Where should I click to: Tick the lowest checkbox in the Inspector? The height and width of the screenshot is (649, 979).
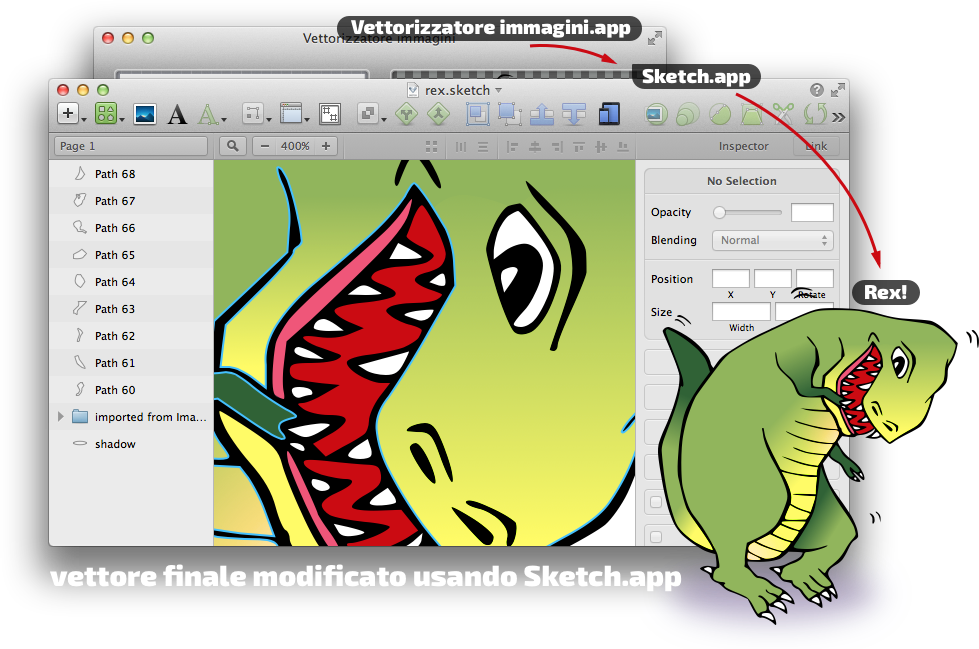click(656, 537)
